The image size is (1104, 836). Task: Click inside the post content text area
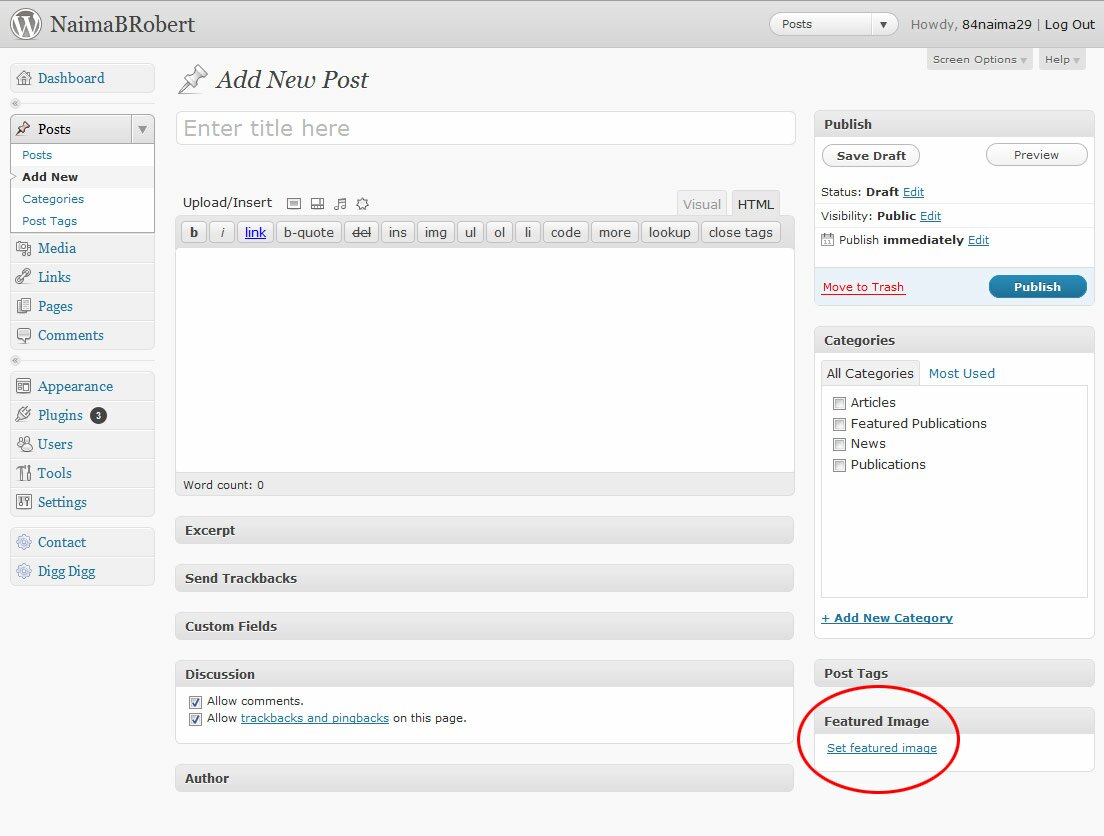click(485, 360)
